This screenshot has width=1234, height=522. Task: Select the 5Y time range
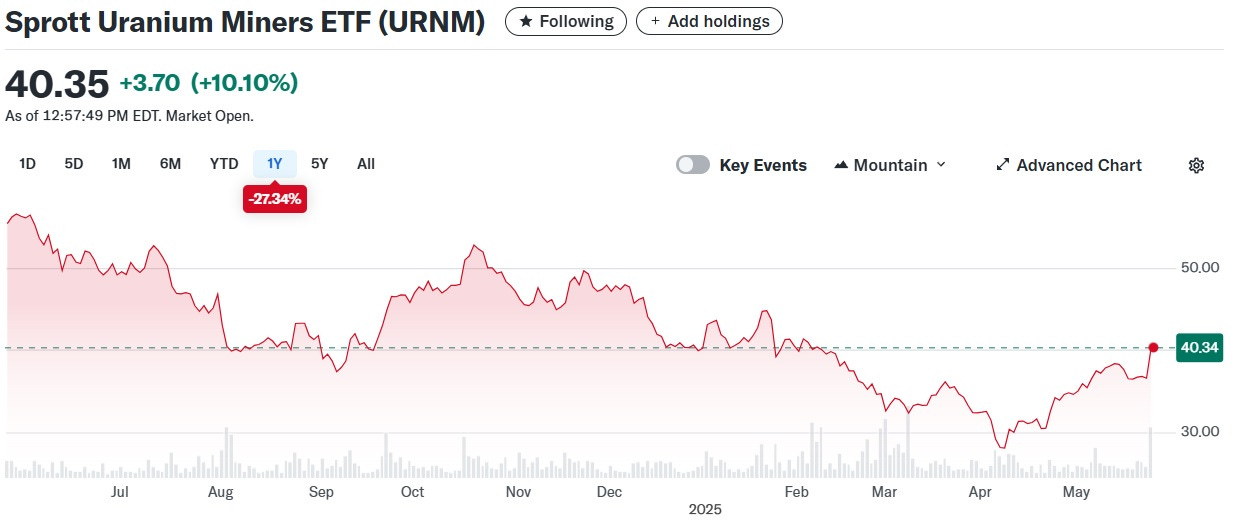click(319, 164)
